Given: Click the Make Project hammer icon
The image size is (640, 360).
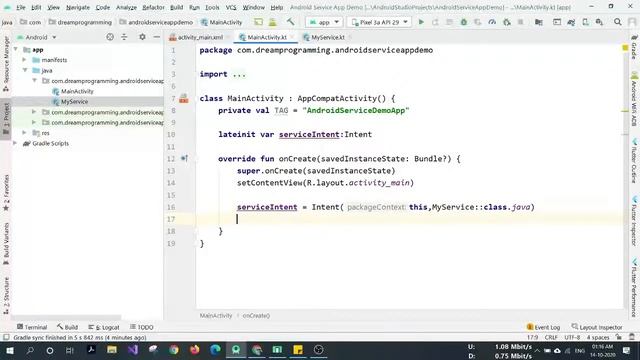Looking at the screenshot, I should tap(290, 22).
